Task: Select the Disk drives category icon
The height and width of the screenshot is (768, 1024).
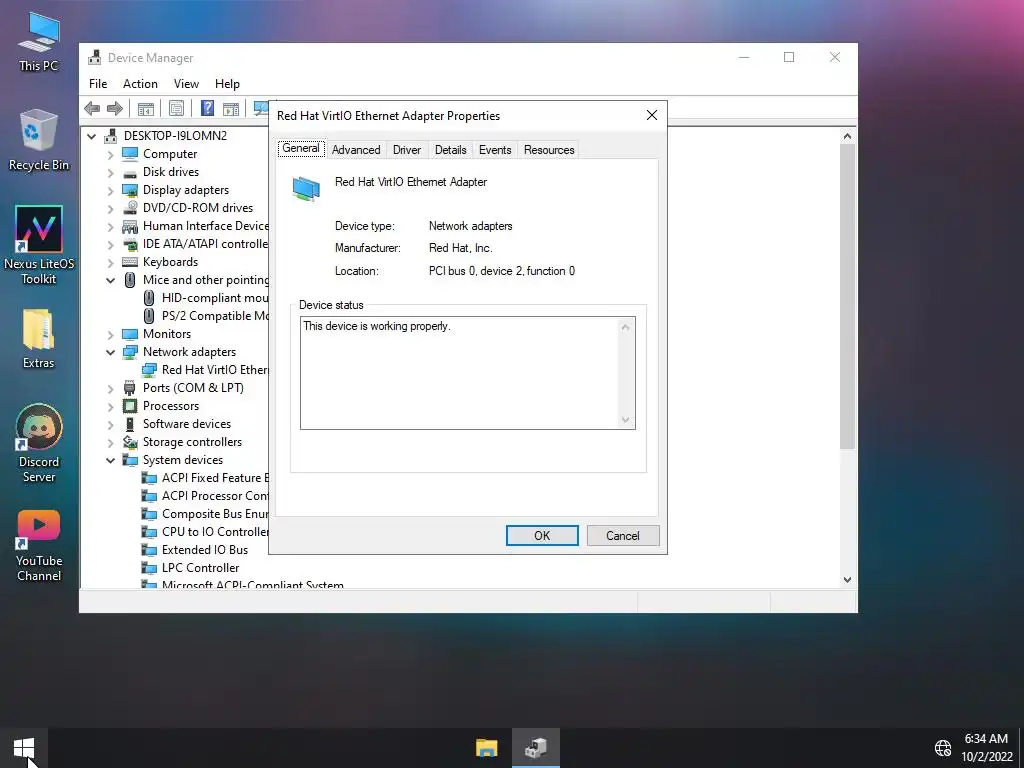Action: [130, 172]
